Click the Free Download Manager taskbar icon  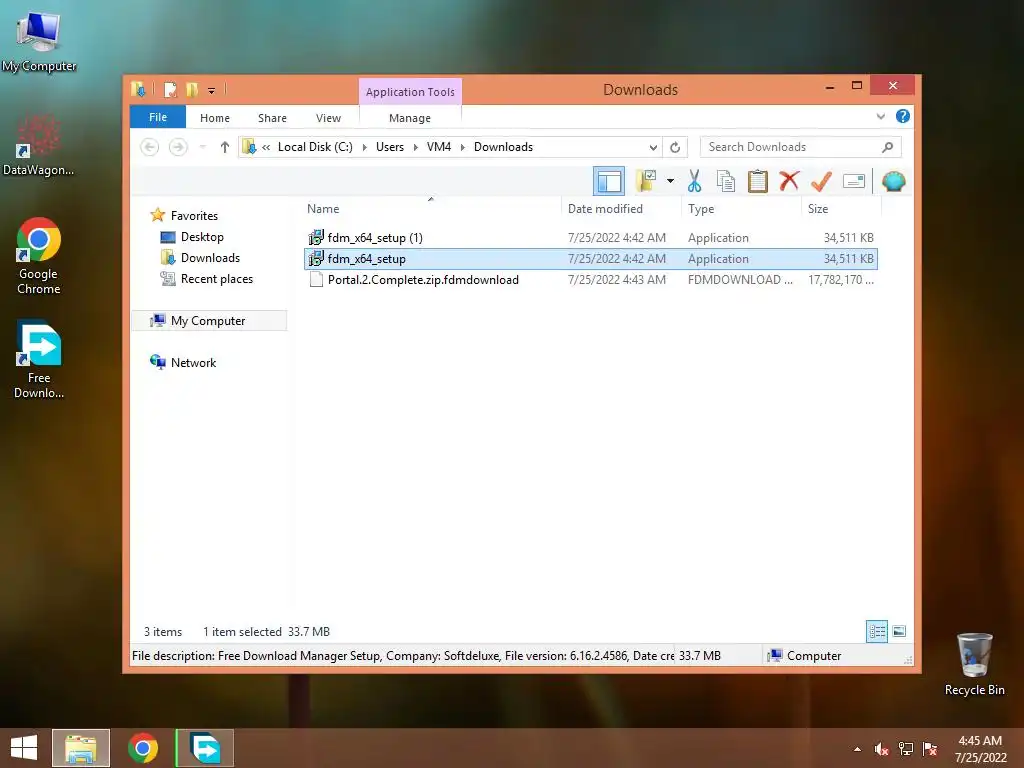[205, 748]
